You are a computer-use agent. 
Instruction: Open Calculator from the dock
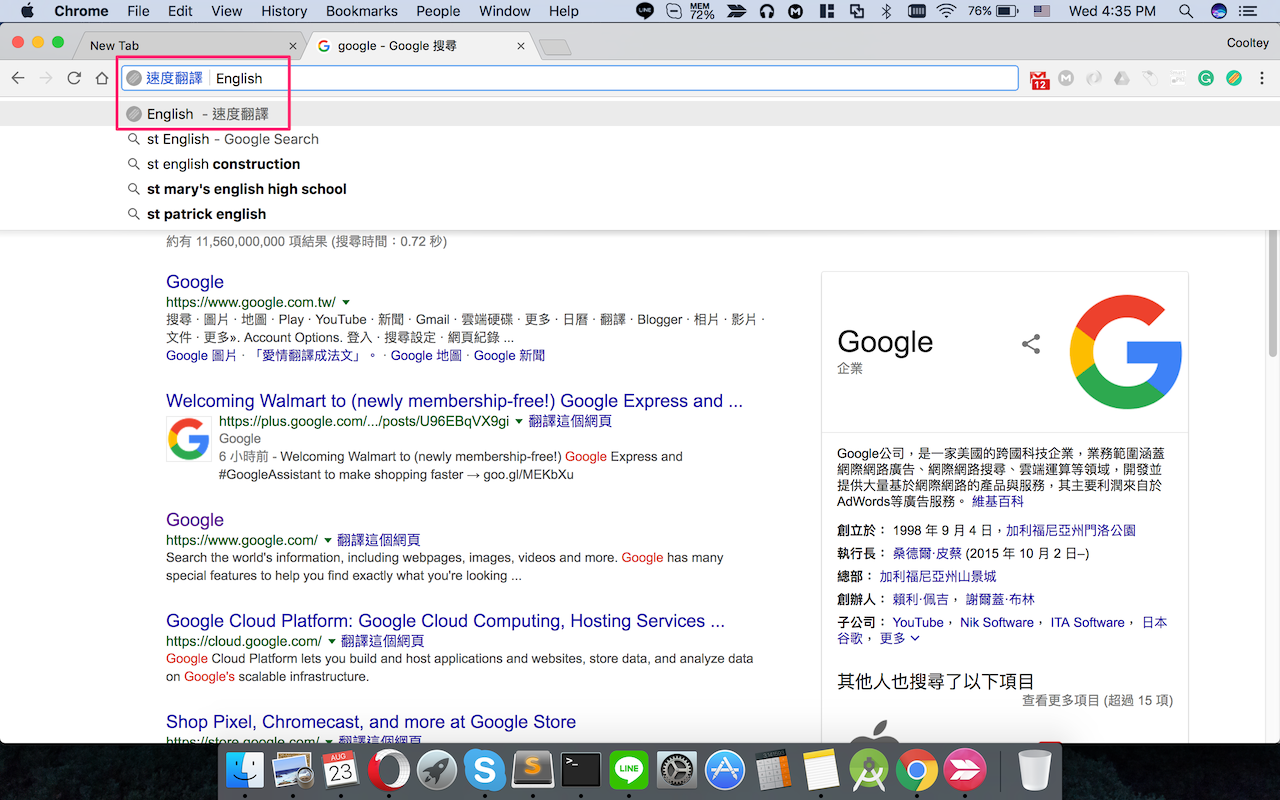[x=773, y=770]
